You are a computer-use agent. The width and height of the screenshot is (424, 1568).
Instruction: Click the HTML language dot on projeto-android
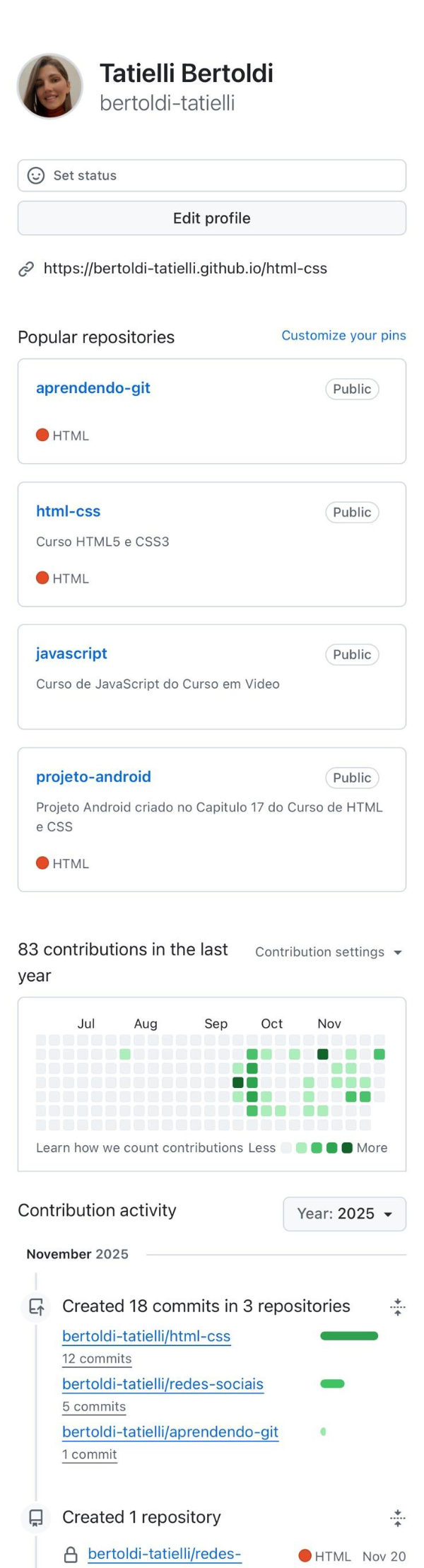point(43,863)
